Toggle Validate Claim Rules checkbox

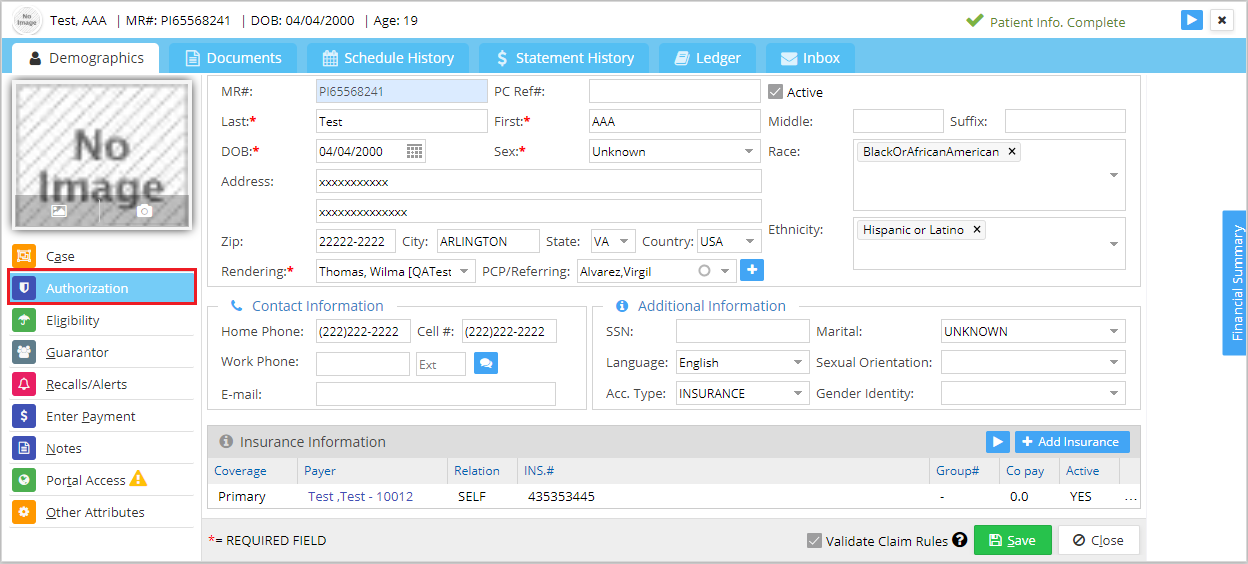point(815,541)
